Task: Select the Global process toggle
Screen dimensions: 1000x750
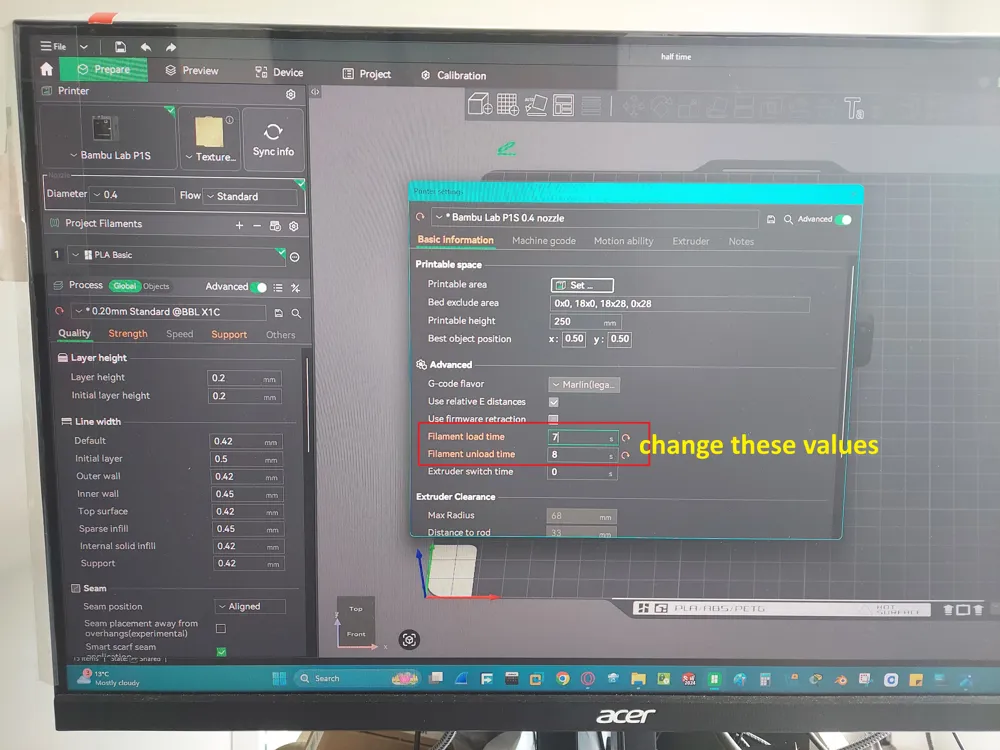Action: [x=124, y=286]
